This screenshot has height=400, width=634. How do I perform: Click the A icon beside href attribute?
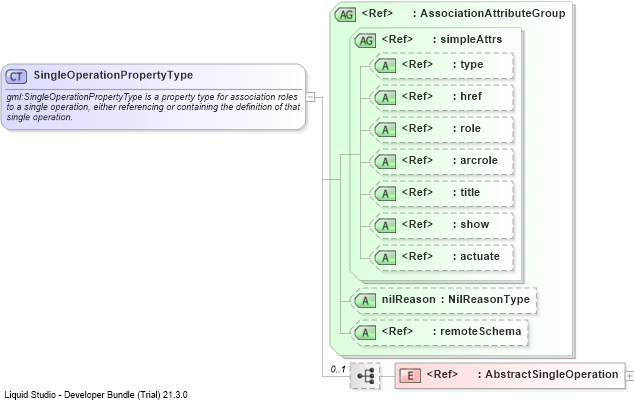385,97
